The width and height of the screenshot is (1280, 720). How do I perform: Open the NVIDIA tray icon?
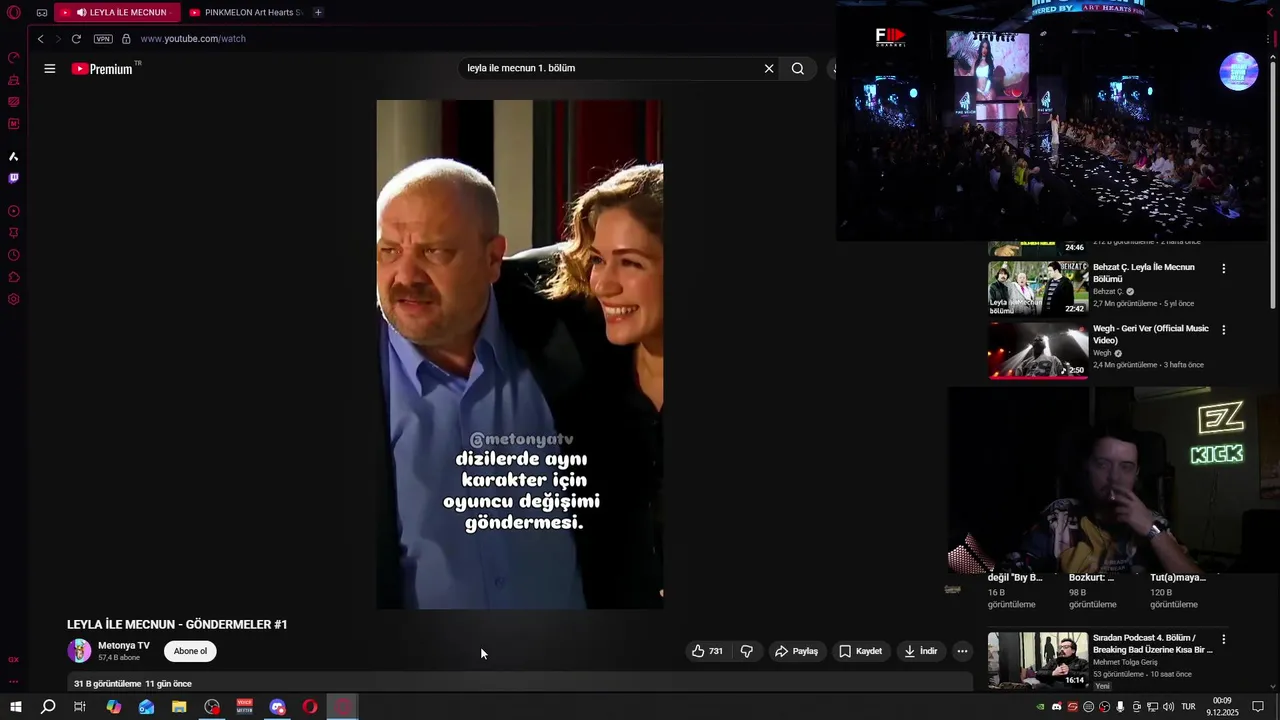pos(1041,707)
